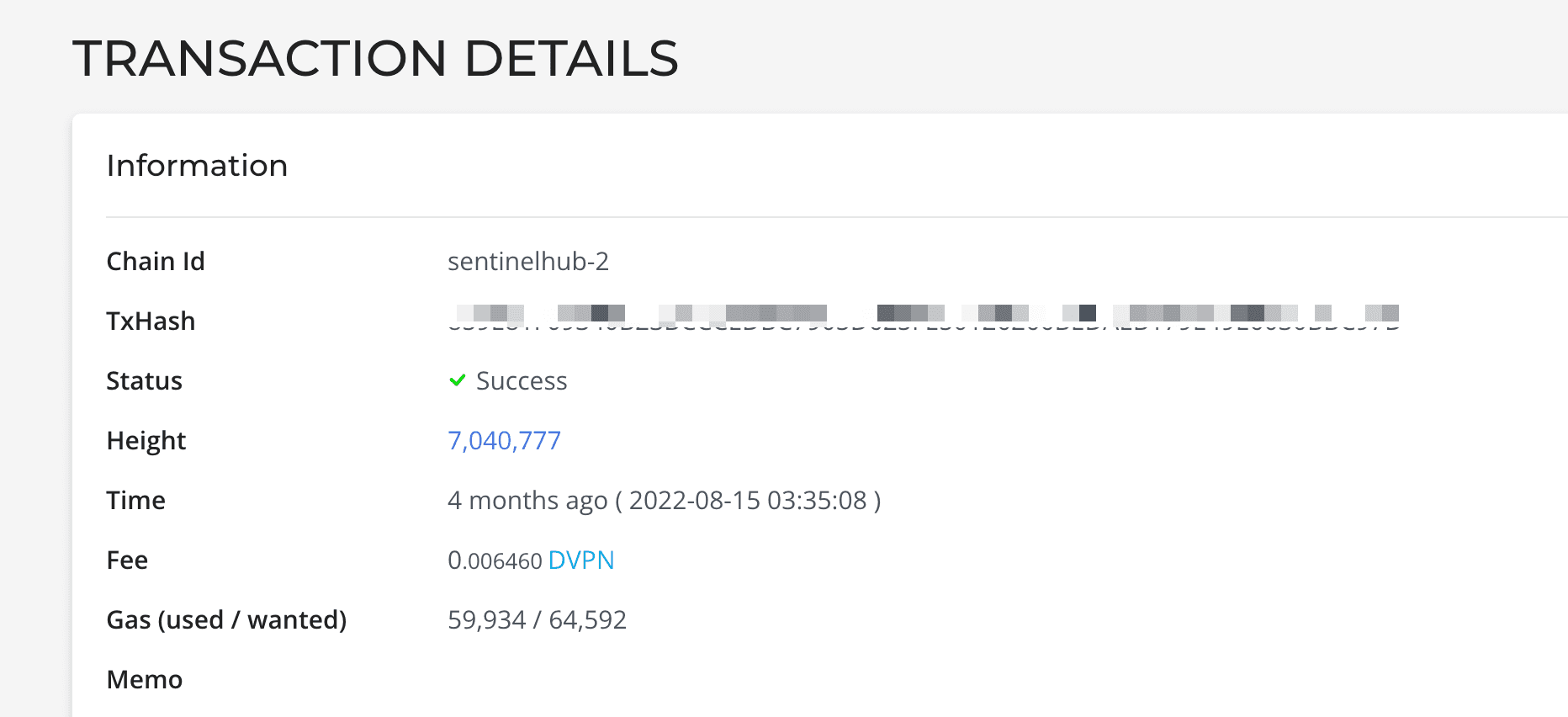Click the gas value 59,934 / 64,592

pyautogui.click(x=537, y=620)
